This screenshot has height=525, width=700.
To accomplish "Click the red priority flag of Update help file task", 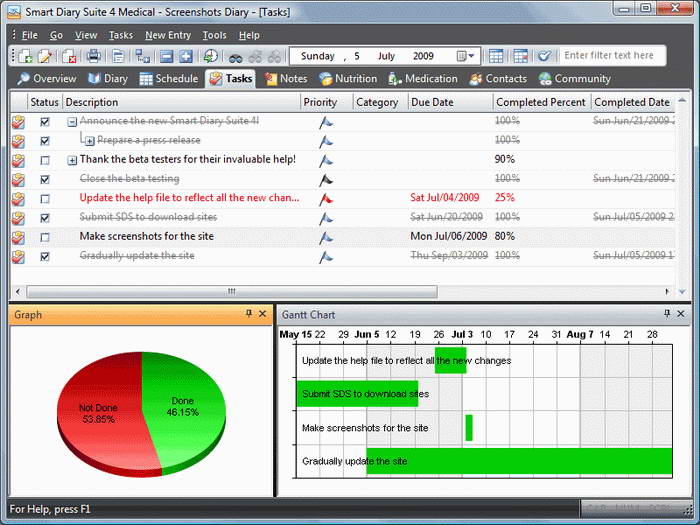I will pyautogui.click(x=326, y=199).
